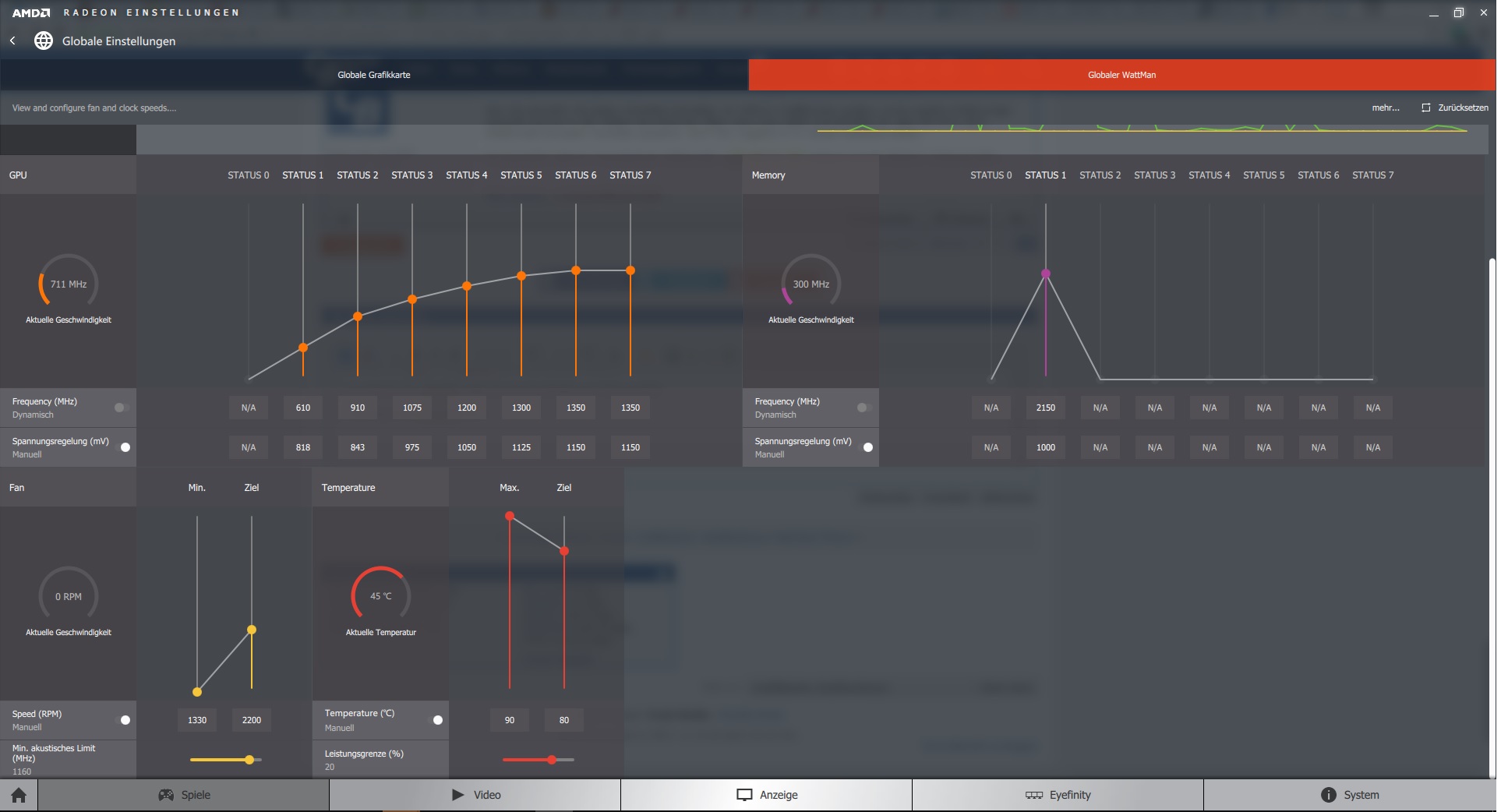Toggle Temperature (°C) manual switch
Viewport: 1501px width, 812px height.
436,720
